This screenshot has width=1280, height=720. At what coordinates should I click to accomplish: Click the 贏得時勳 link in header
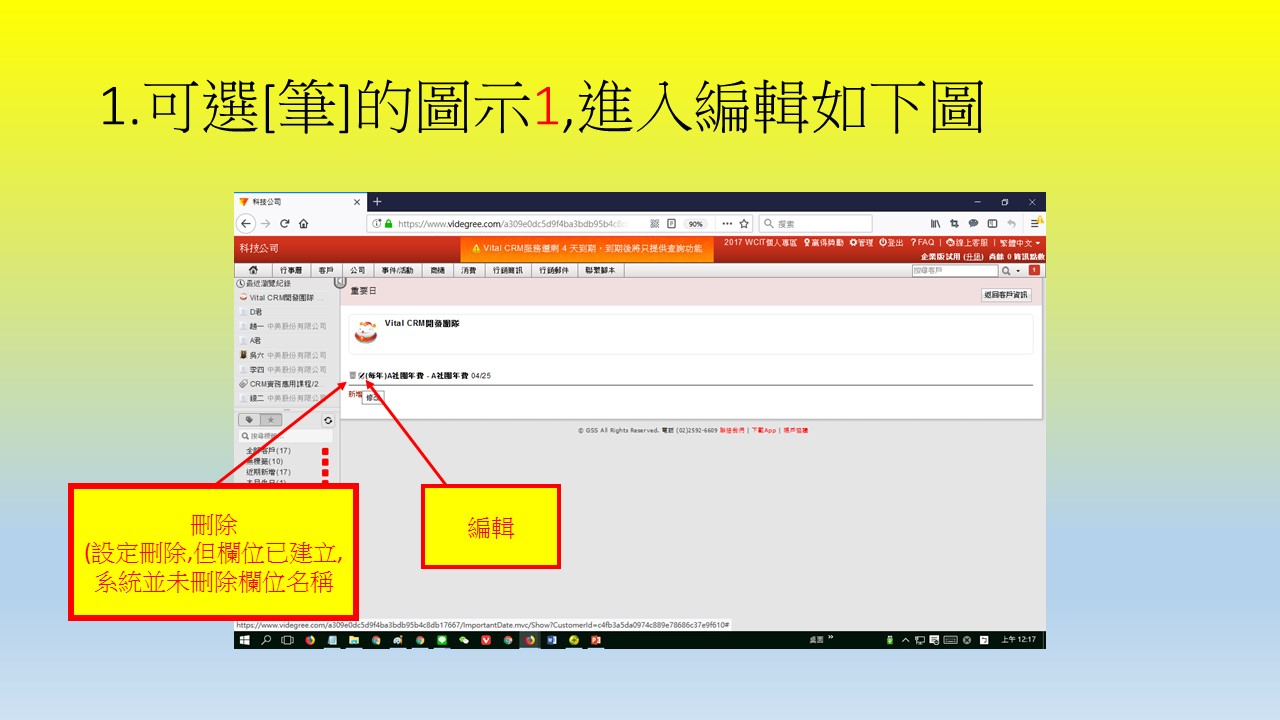point(824,243)
